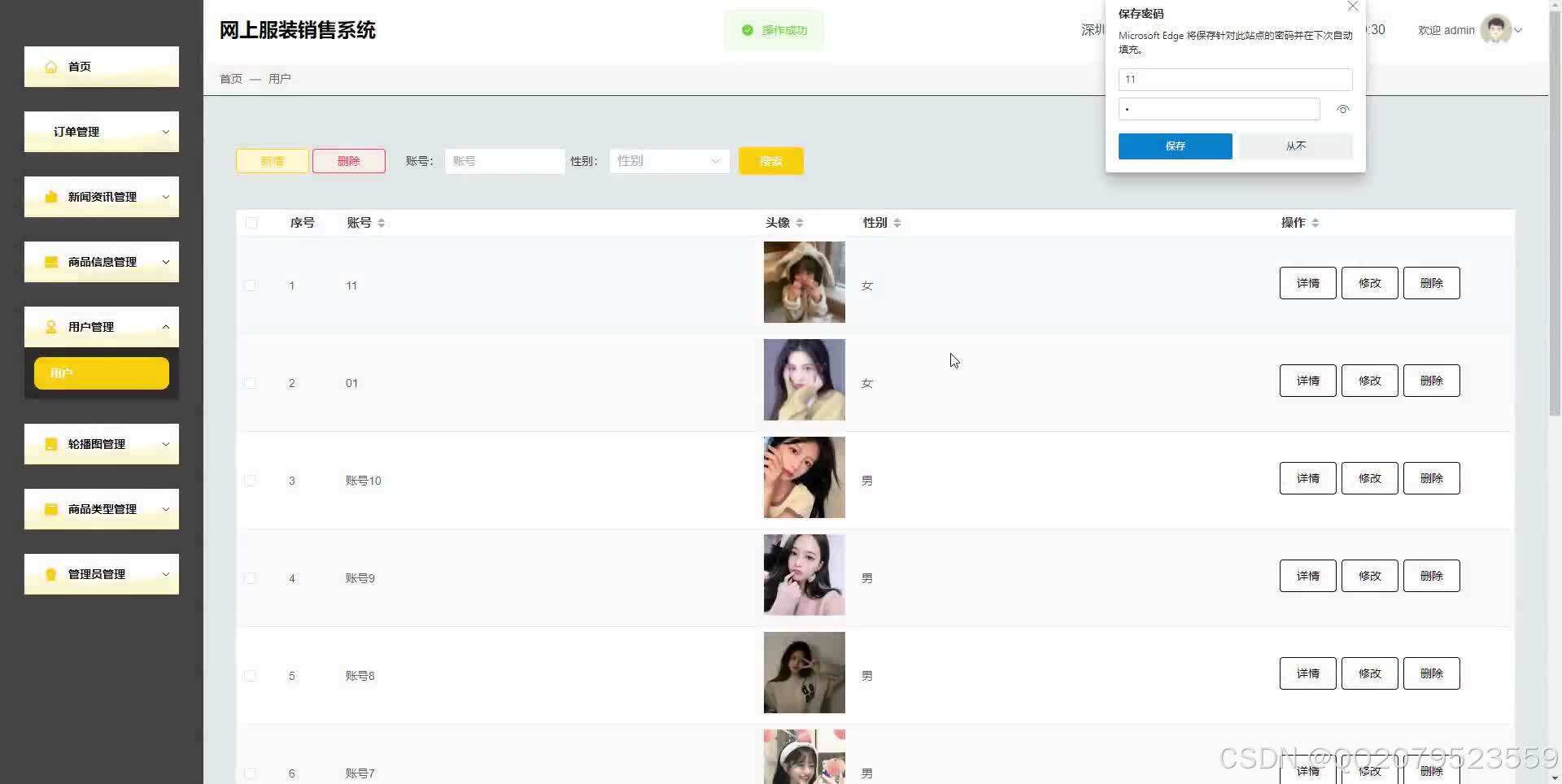The width and height of the screenshot is (1562, 784).
Task: Open avatar thumbnail for 账号8
Action: [805, 673]
